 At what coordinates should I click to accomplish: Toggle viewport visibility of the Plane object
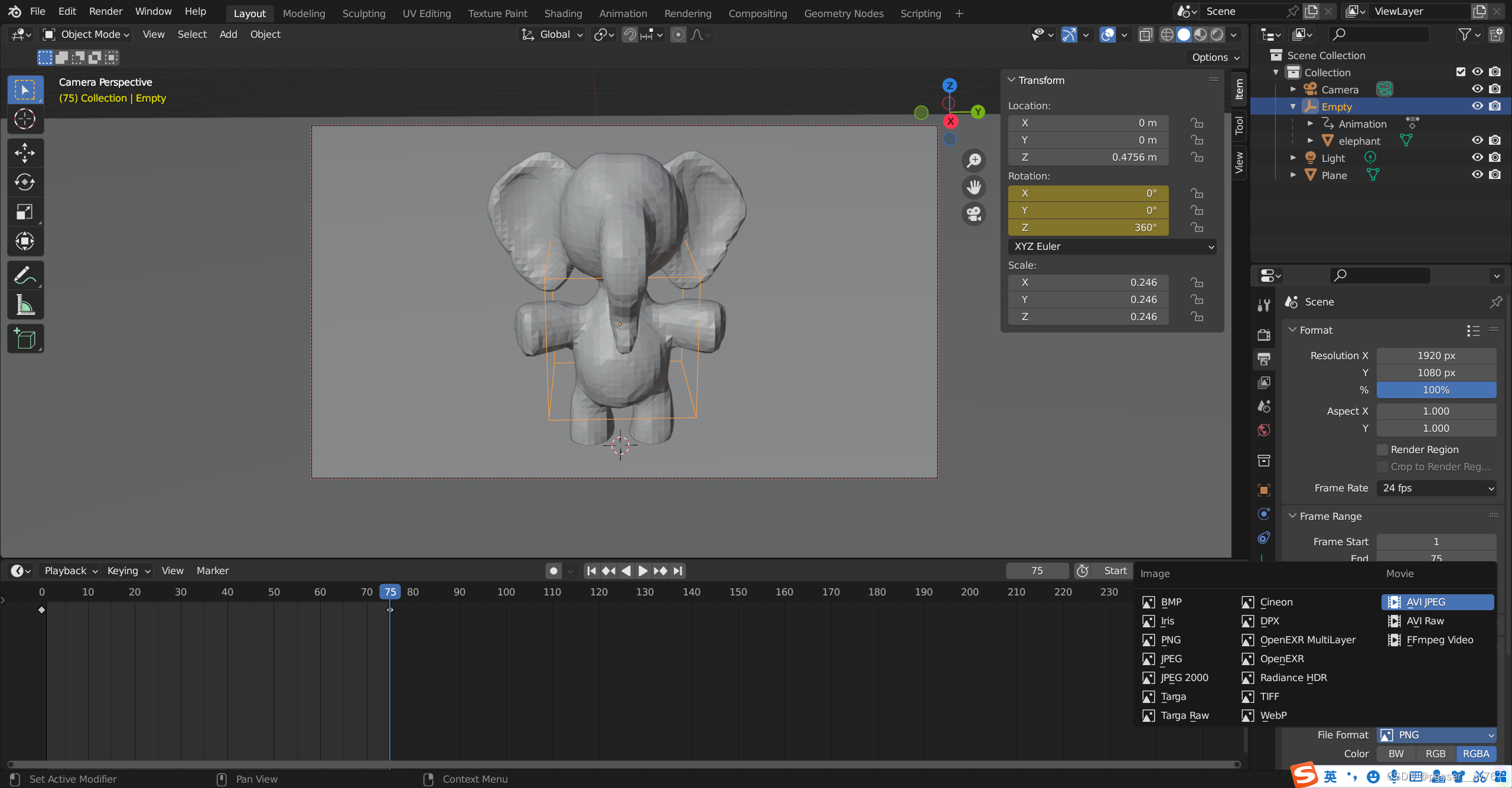click(1477, 175)
